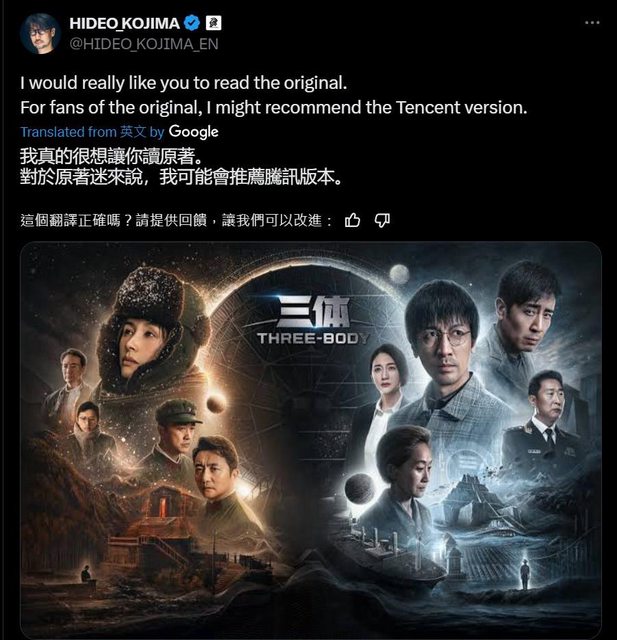Open the HIDEO_KOJIMA display name
This screenshot has width=617, height=640.
coord(124,23)
